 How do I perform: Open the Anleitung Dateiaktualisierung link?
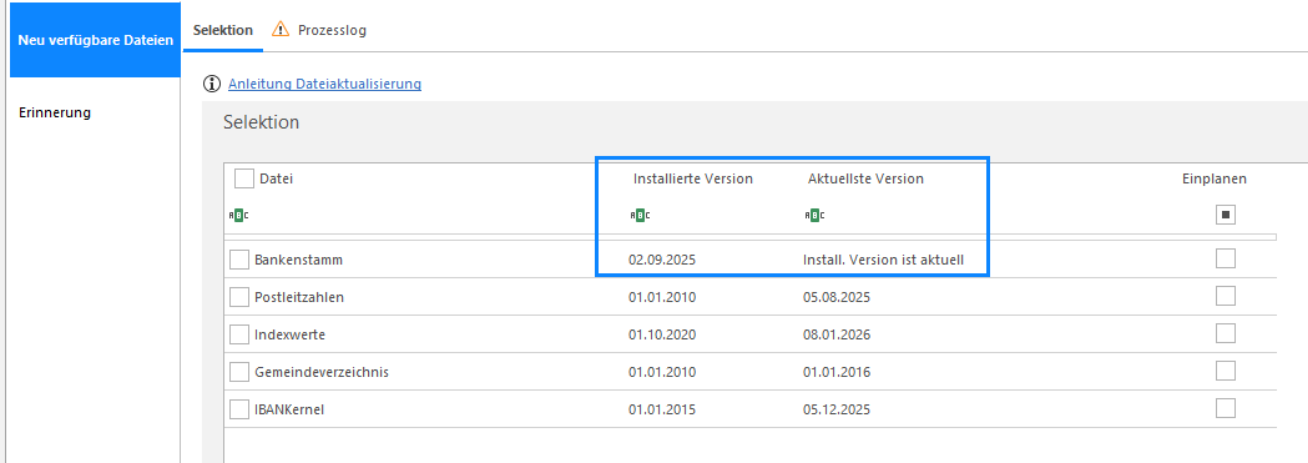tap(325, 84)
